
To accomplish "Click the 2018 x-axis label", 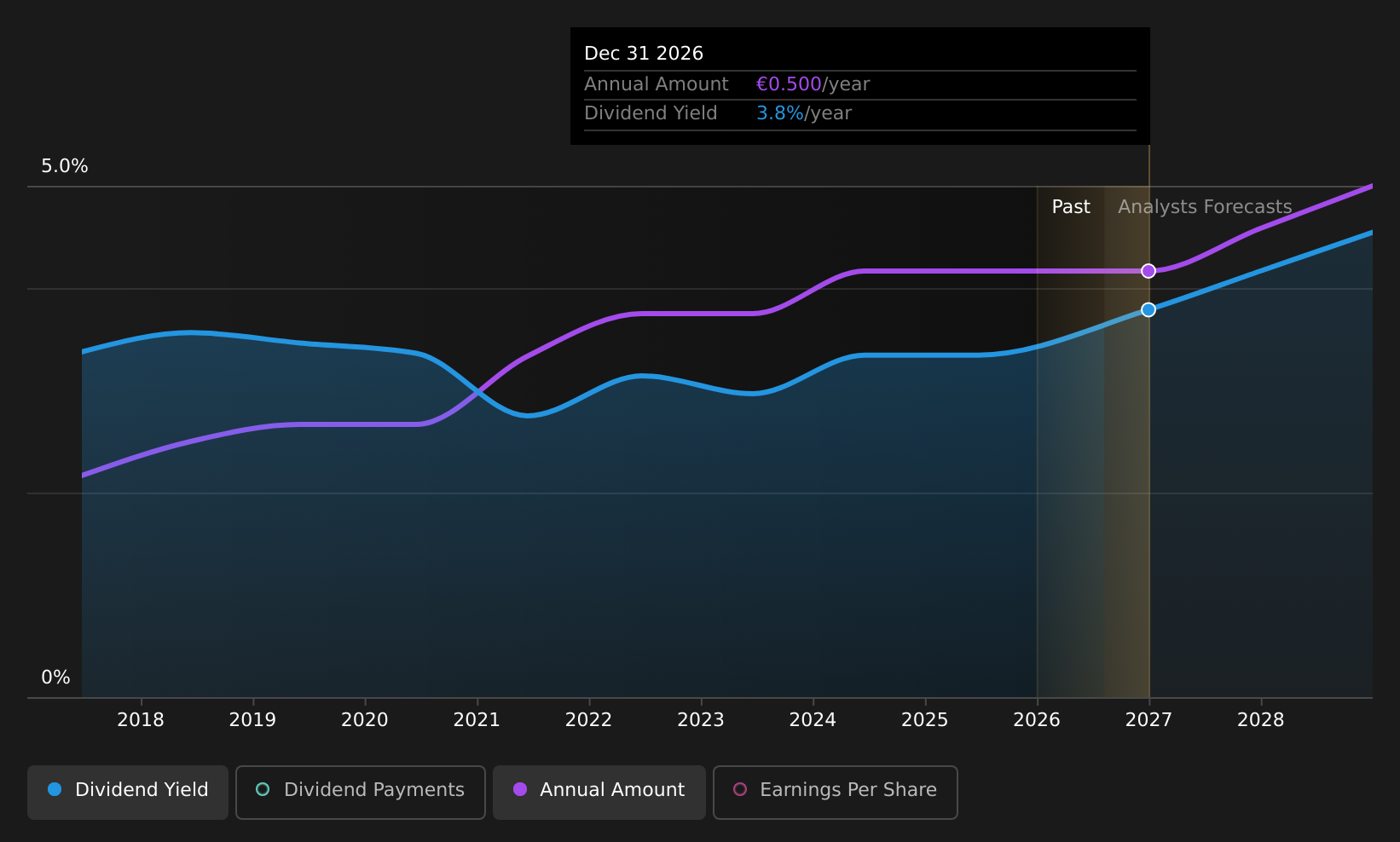I will tap(141, 720).
